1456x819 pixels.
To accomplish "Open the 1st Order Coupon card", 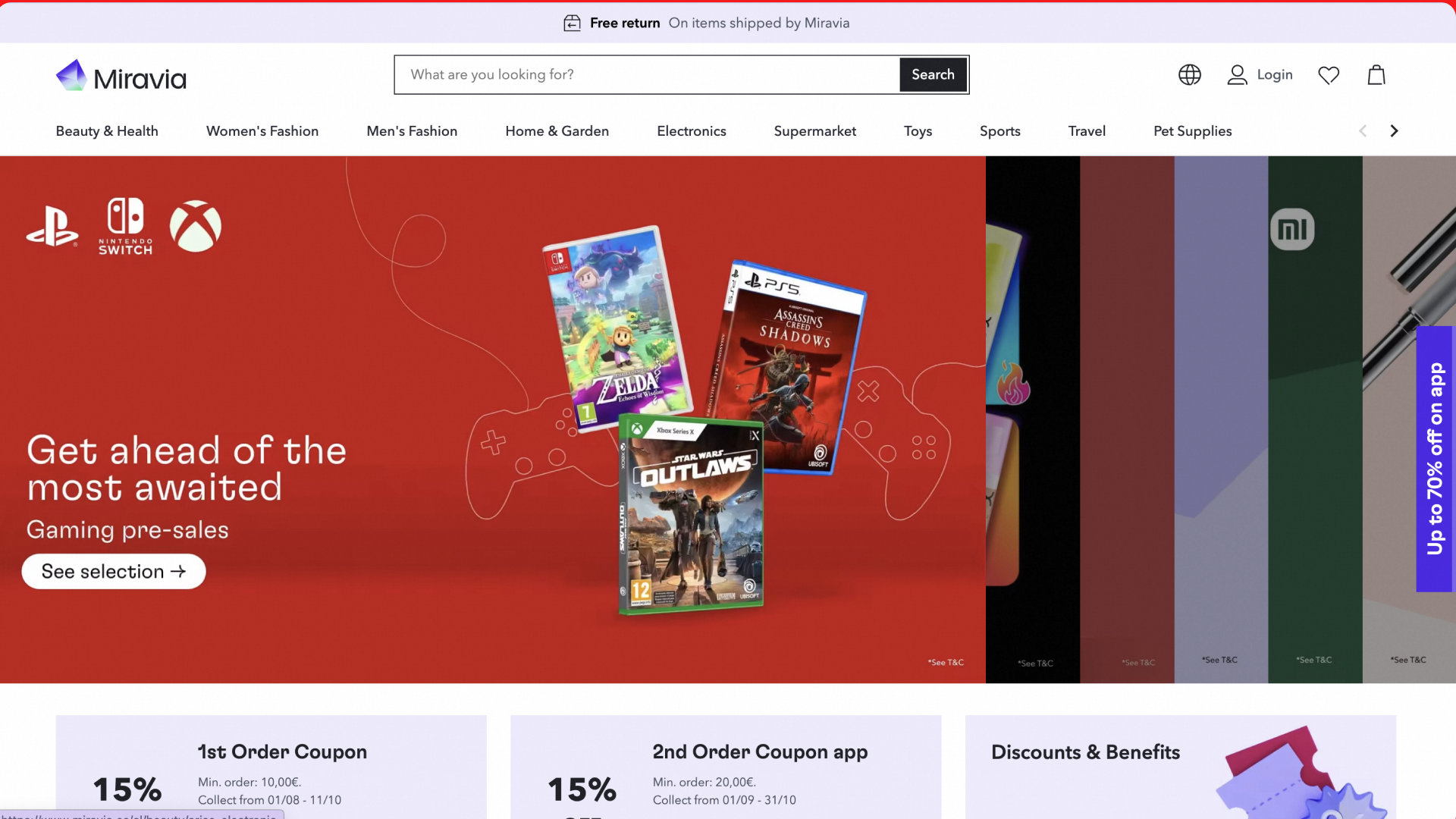I will coord(271,767).
